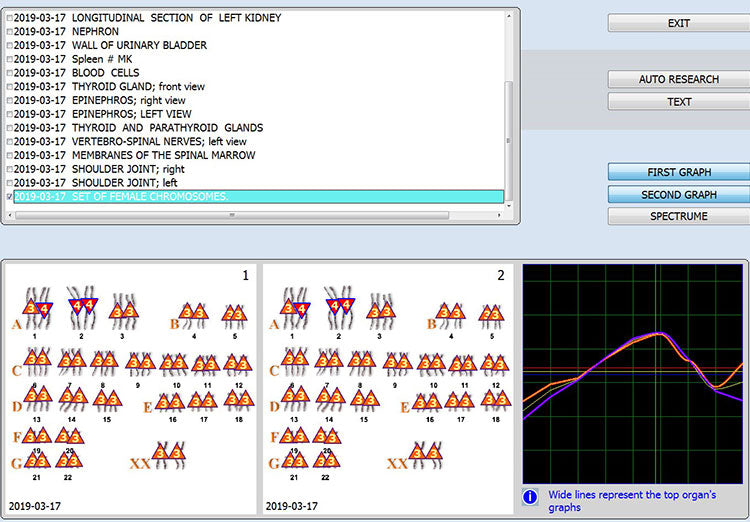Click the SPECTRUME button
Screen dimensions: 750x522
coord(678,216)
